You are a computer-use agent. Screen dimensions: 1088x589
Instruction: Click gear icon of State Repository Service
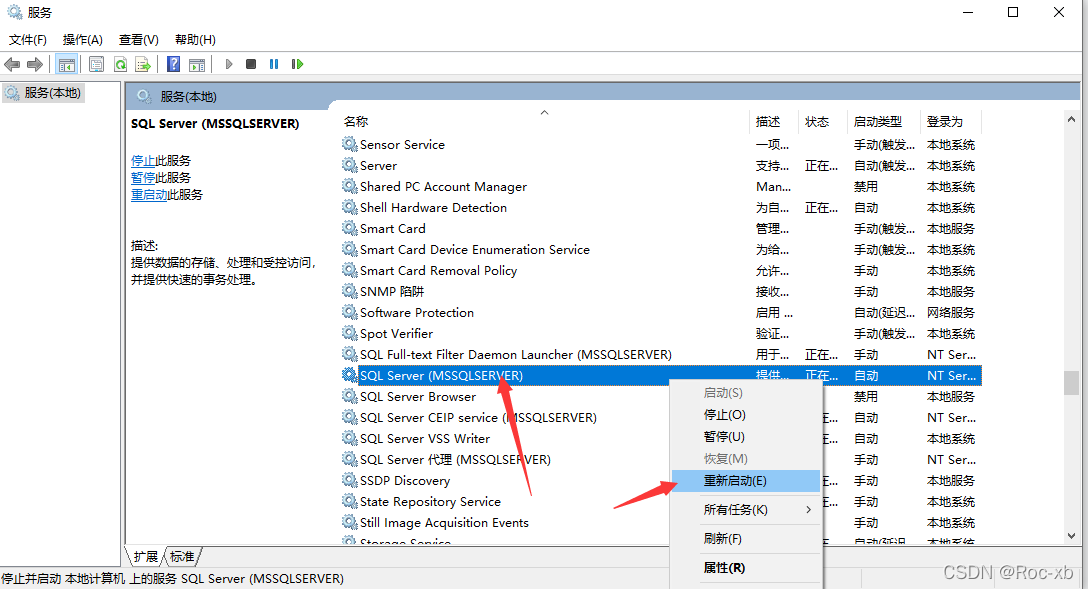click(349, 501)
